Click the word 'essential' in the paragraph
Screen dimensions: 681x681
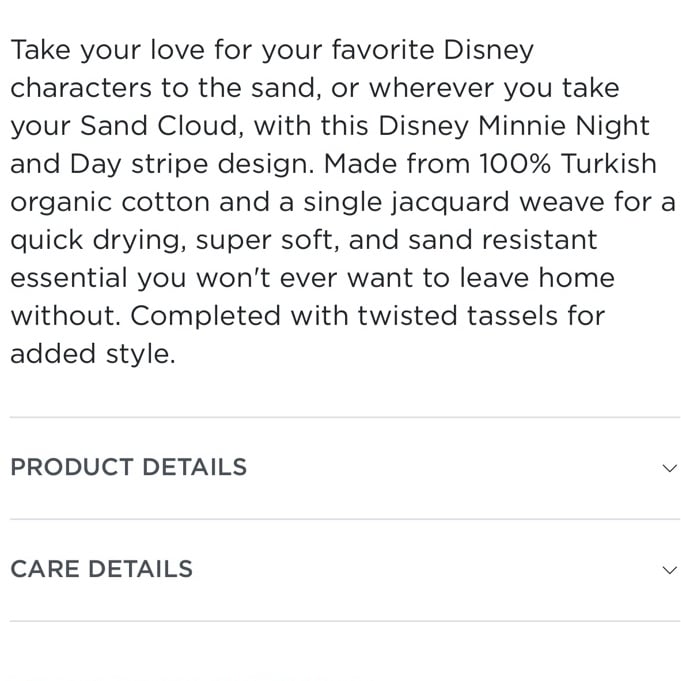tap(69, 278)
